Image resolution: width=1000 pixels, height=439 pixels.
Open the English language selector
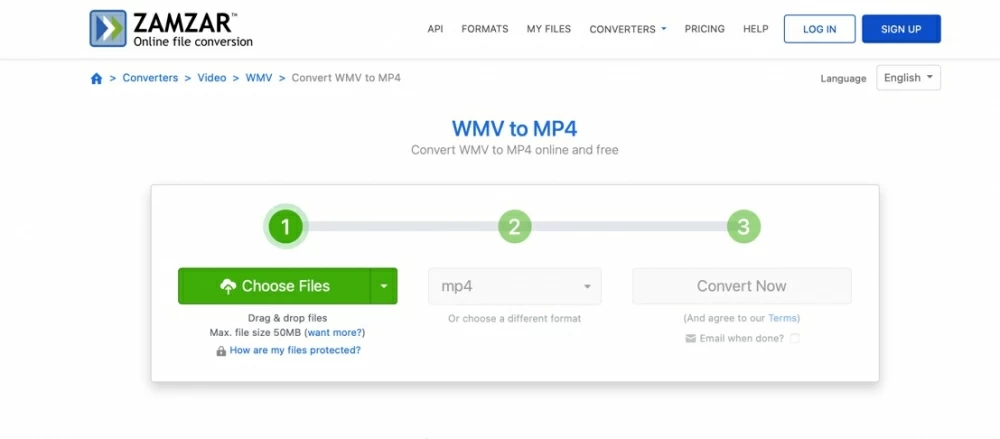(908, 78)
